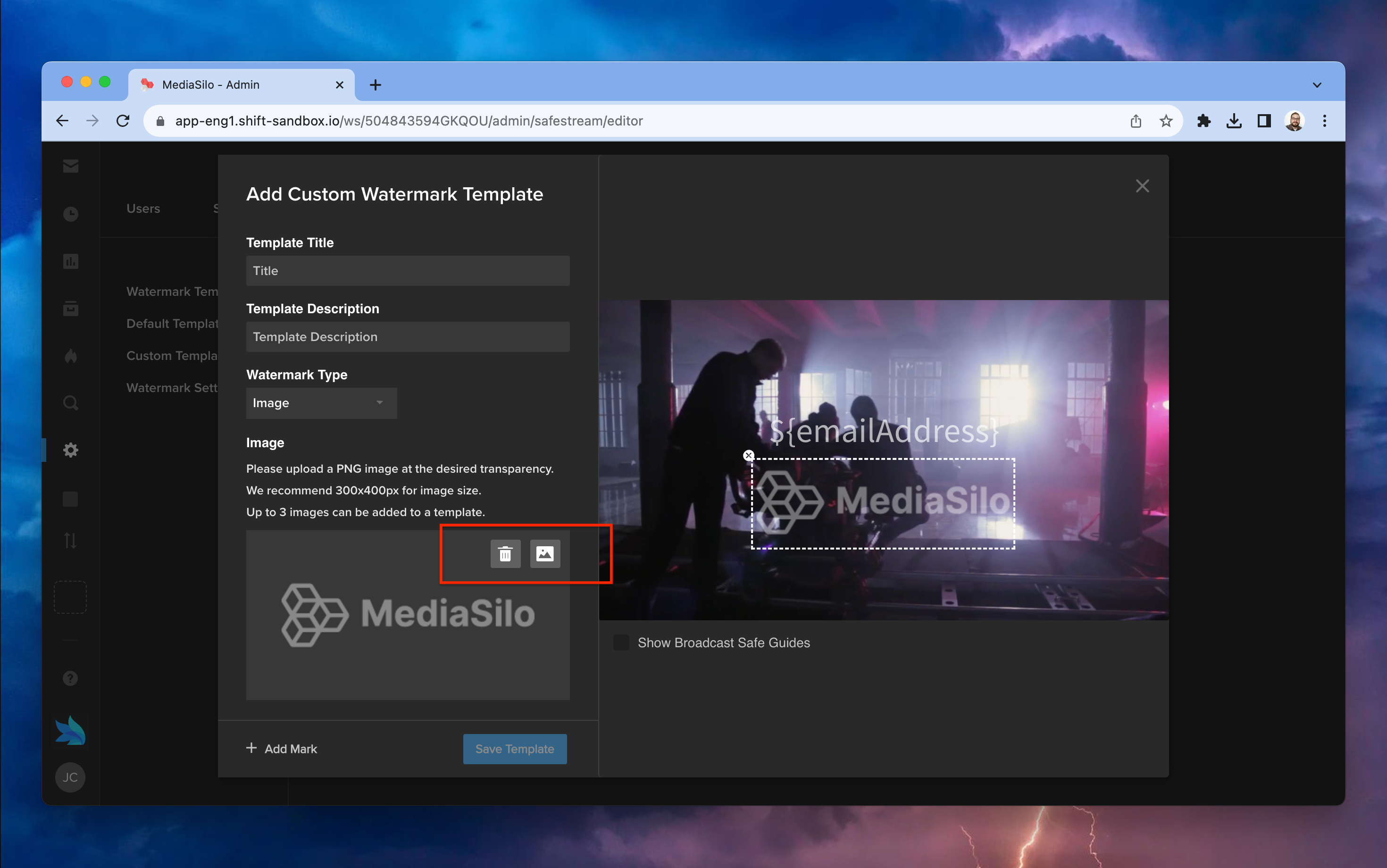Viewport: 1387px width, 868px height.
Task: Toggle the browser side panel
Action: pos(1264,121)
